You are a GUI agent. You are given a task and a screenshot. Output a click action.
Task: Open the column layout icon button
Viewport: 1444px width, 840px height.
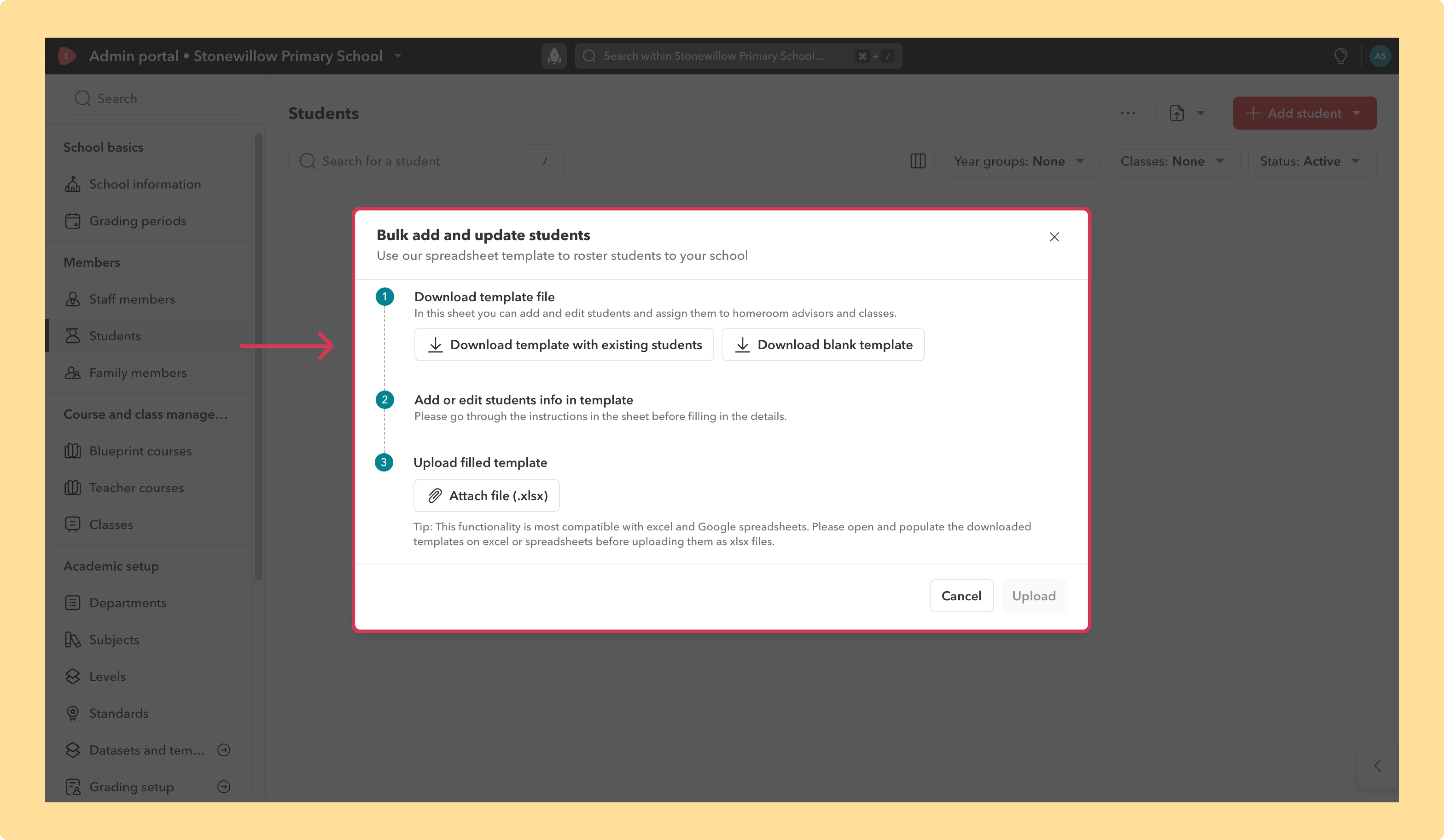pyautogui.click(x=918, y=161)
